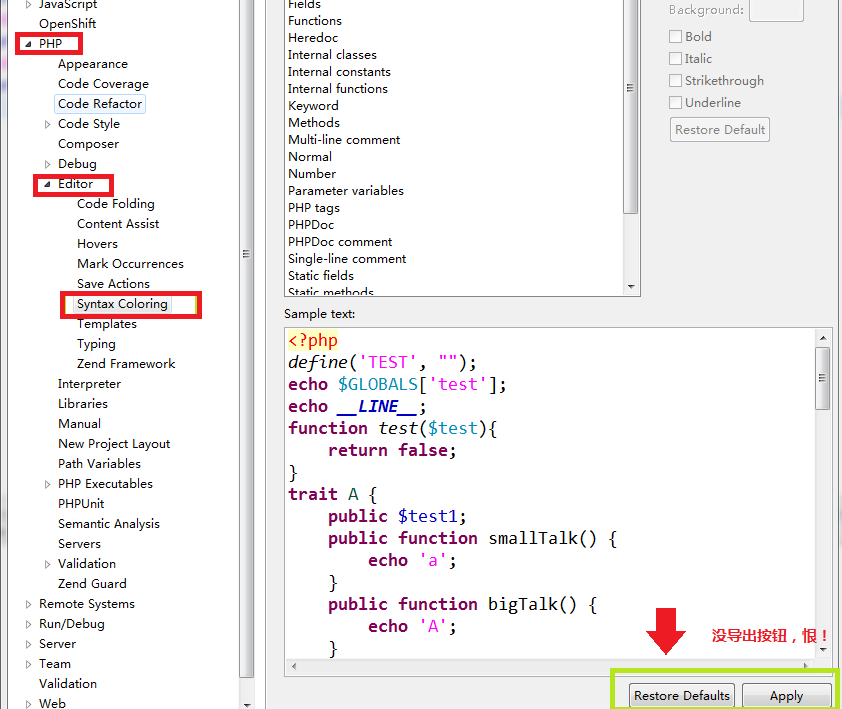
Task: Select Normal in syntax element list
Action: (310, 157)
